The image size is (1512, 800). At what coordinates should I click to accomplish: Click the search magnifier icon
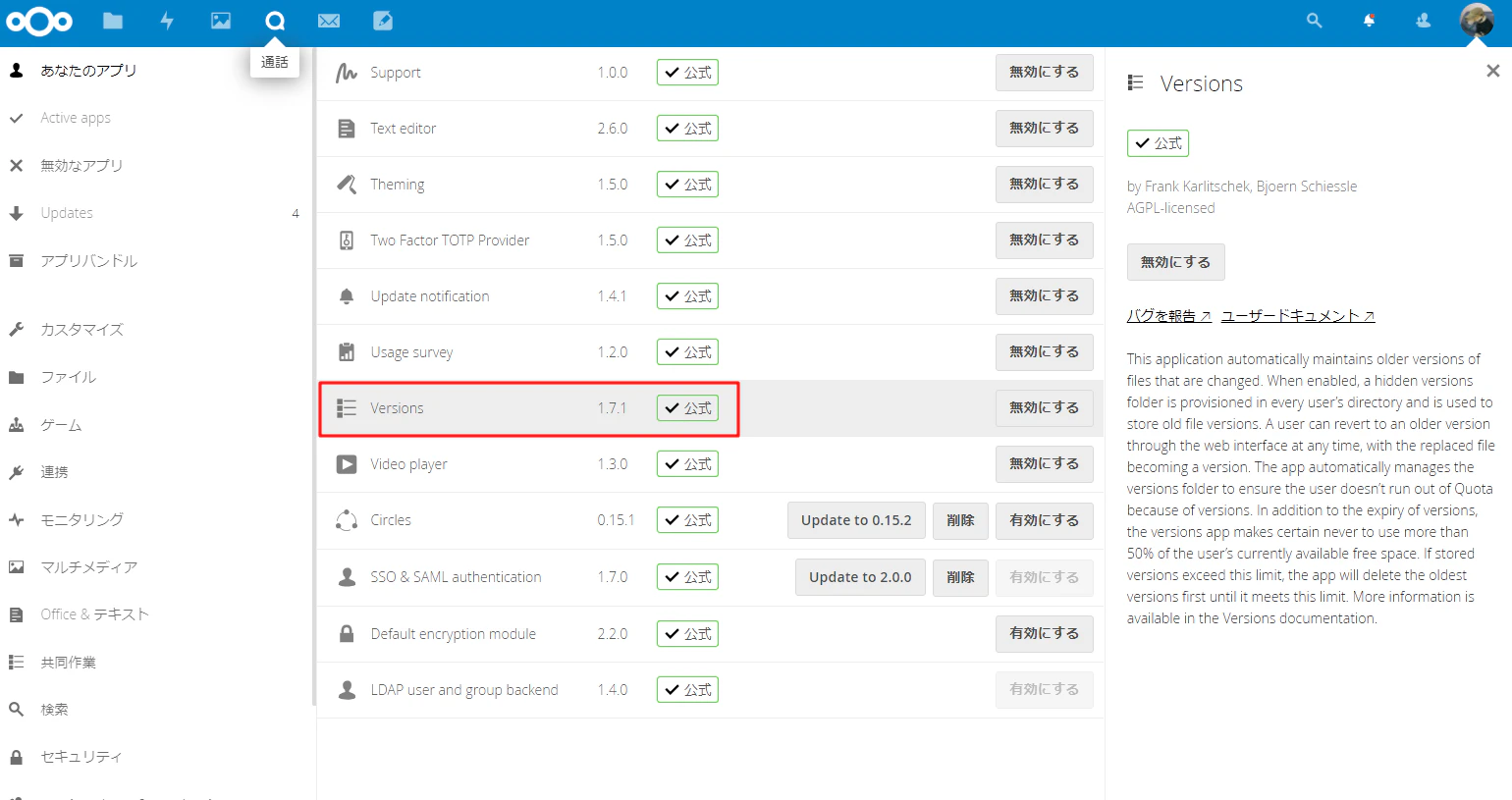point(1314,21)
